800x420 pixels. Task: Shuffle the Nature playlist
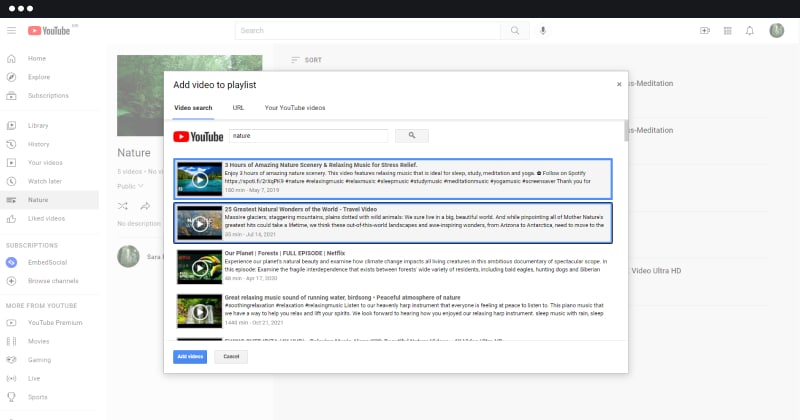123,206
